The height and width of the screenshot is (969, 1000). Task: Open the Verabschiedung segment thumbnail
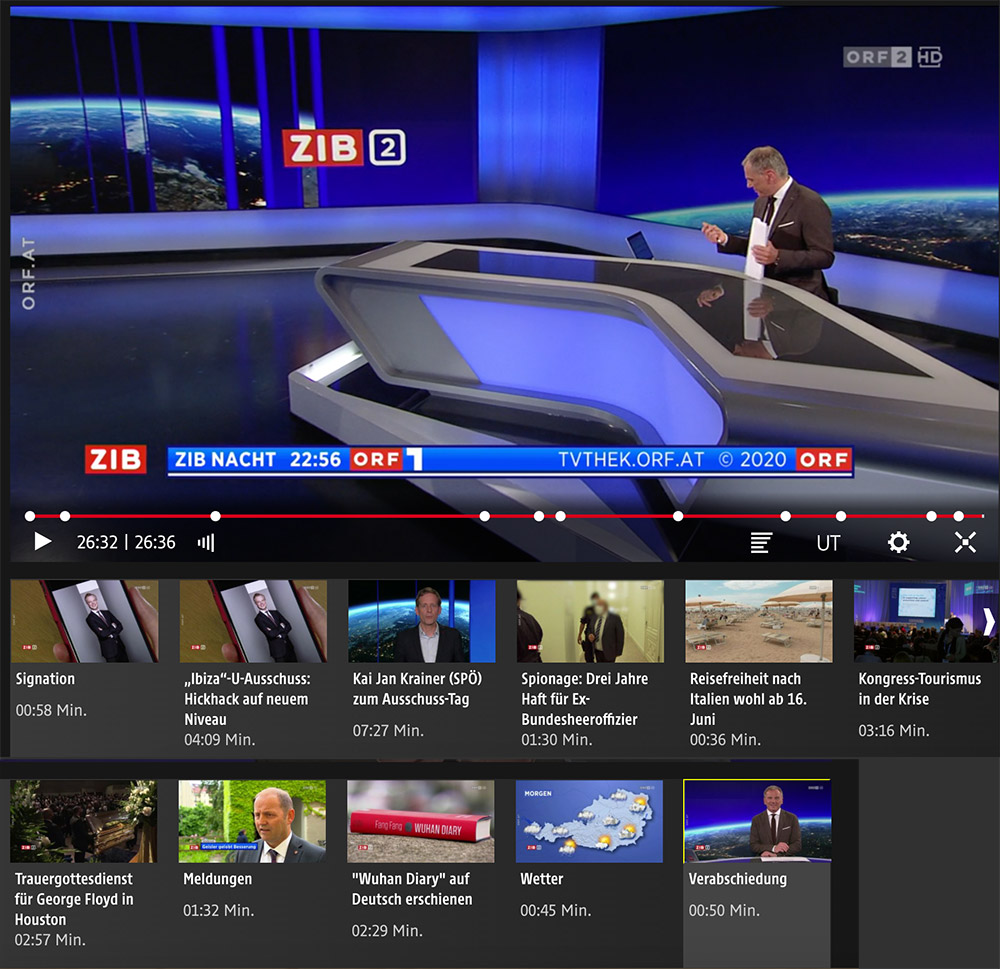pos(757,820)
